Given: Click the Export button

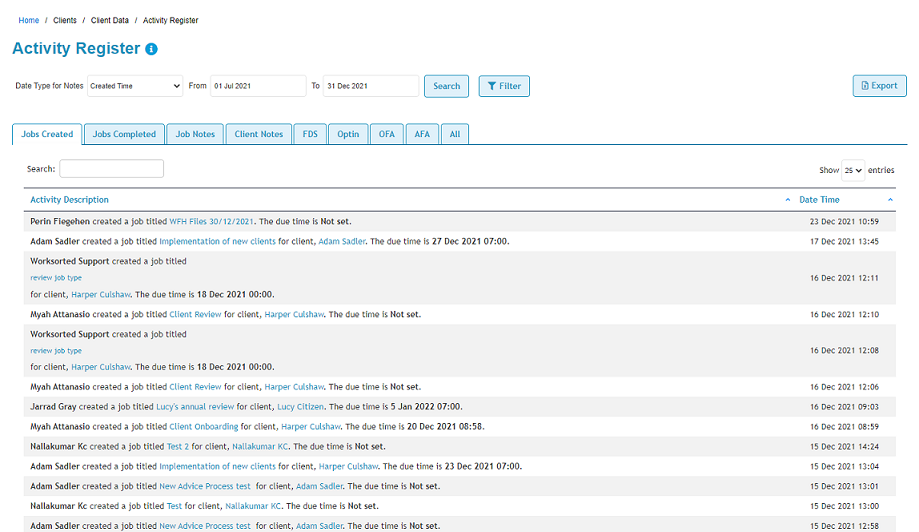Looking at the screenshot, I should click(x=879, y=86).
